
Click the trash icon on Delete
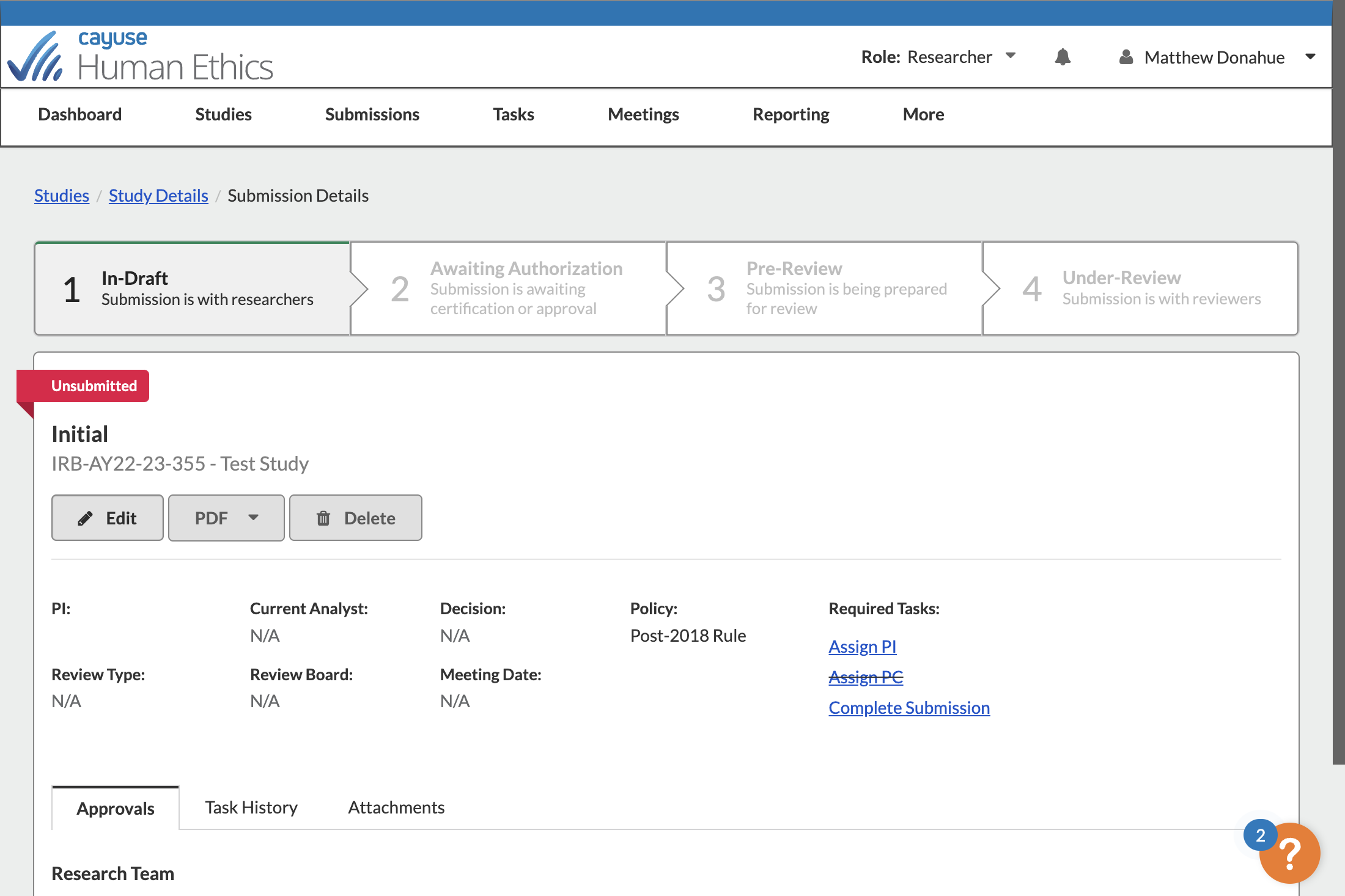point(323,518)
